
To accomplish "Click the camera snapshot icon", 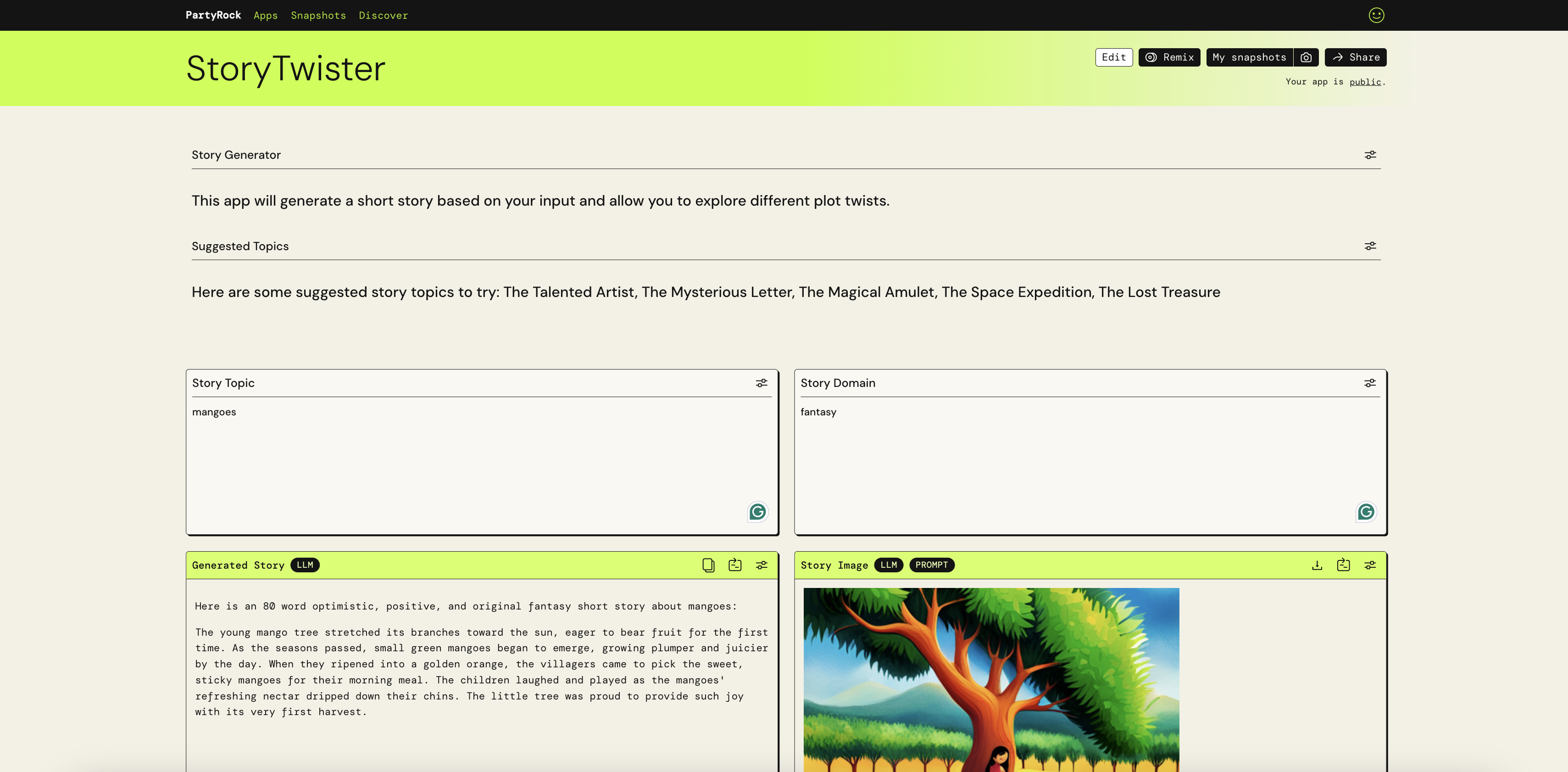I will click(1306, 57).
